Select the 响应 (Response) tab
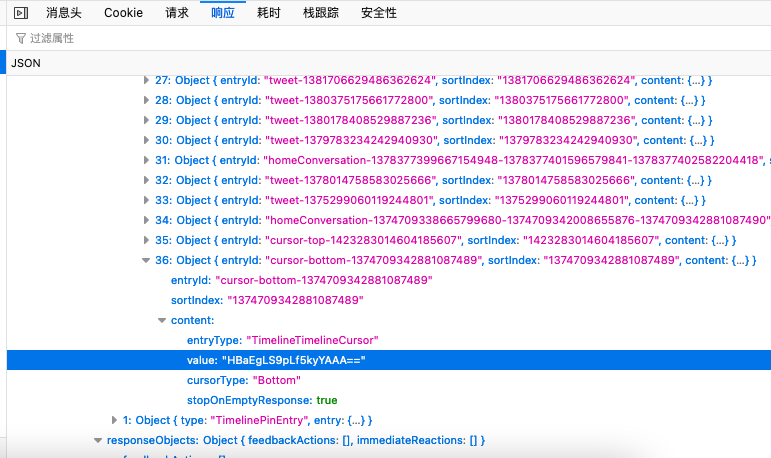This screenshot has height=458, width=771. point(223,13)
